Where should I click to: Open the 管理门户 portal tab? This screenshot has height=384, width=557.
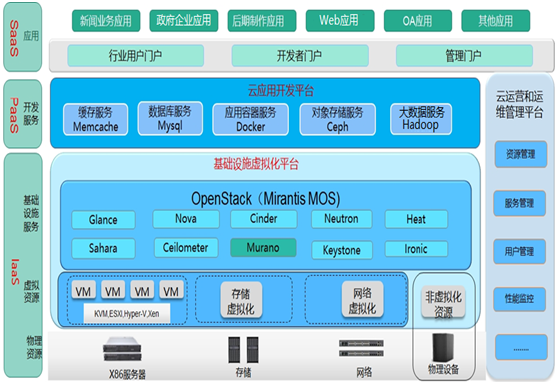[464, 55]
